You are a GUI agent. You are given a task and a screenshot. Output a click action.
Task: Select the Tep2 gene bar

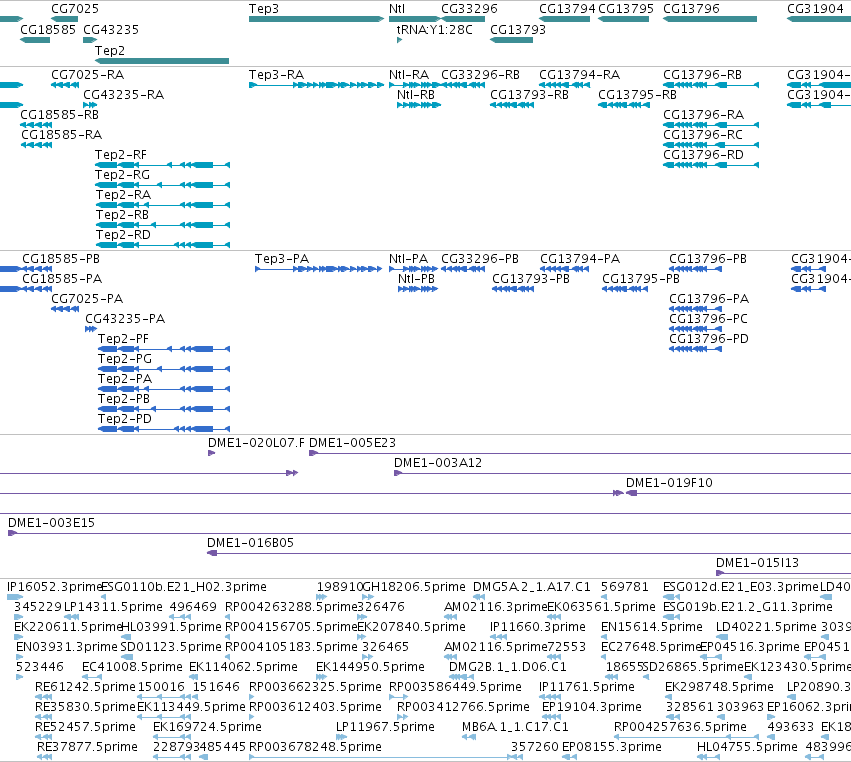162,61
